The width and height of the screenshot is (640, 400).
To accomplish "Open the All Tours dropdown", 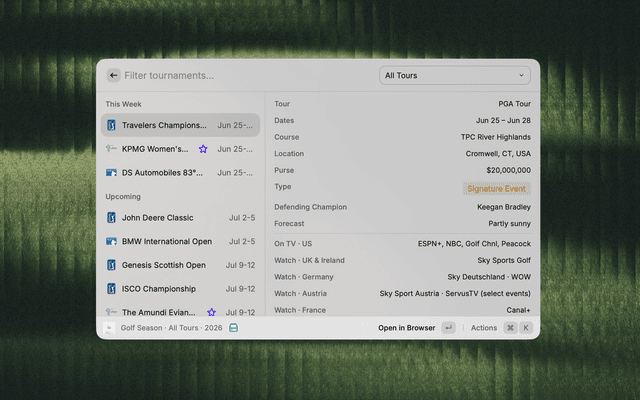I will click(x=455, y=76).
